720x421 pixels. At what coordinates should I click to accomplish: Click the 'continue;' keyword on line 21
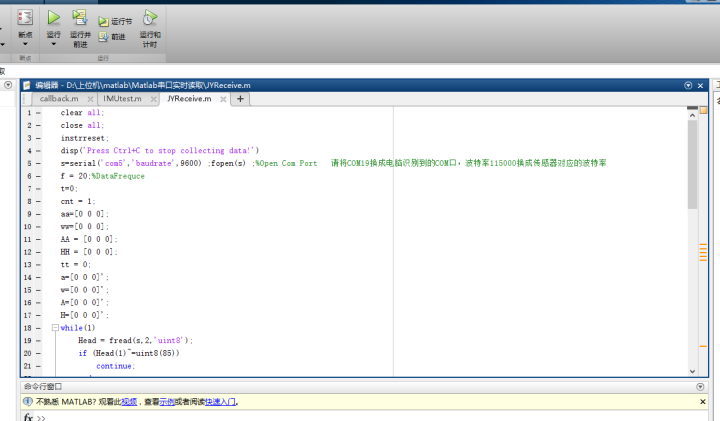coord(116,366)
